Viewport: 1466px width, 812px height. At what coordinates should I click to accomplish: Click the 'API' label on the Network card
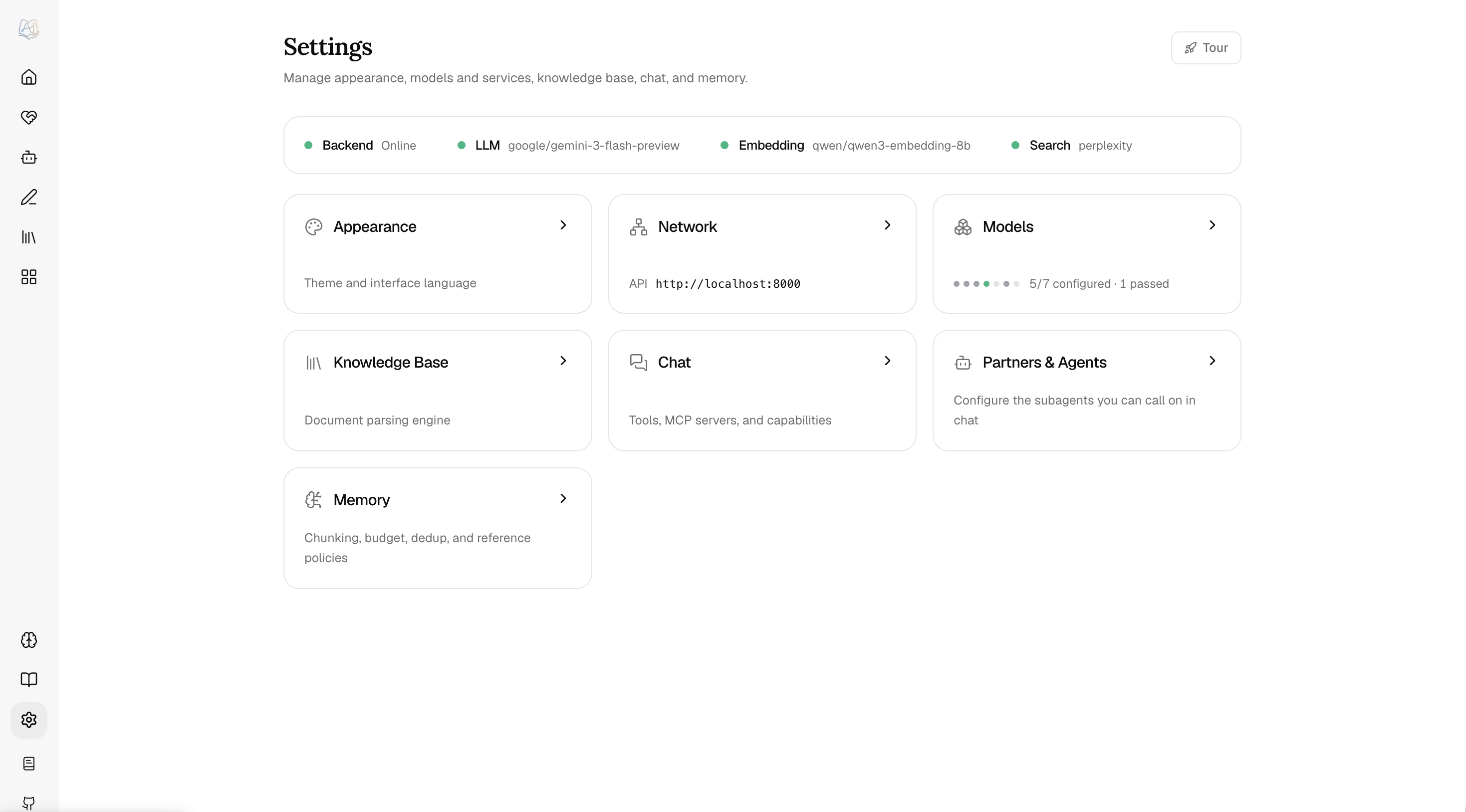click(637, 283)
